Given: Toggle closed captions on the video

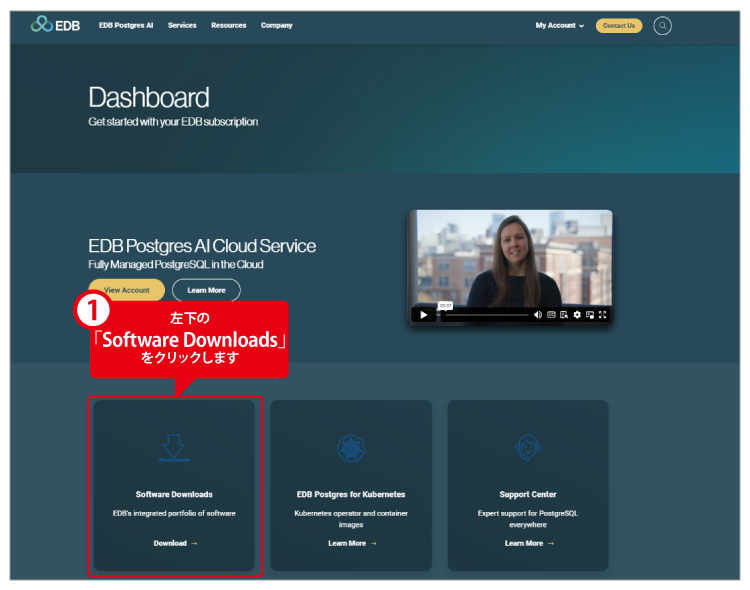Looking at the screenshot, I should point(551,314).
